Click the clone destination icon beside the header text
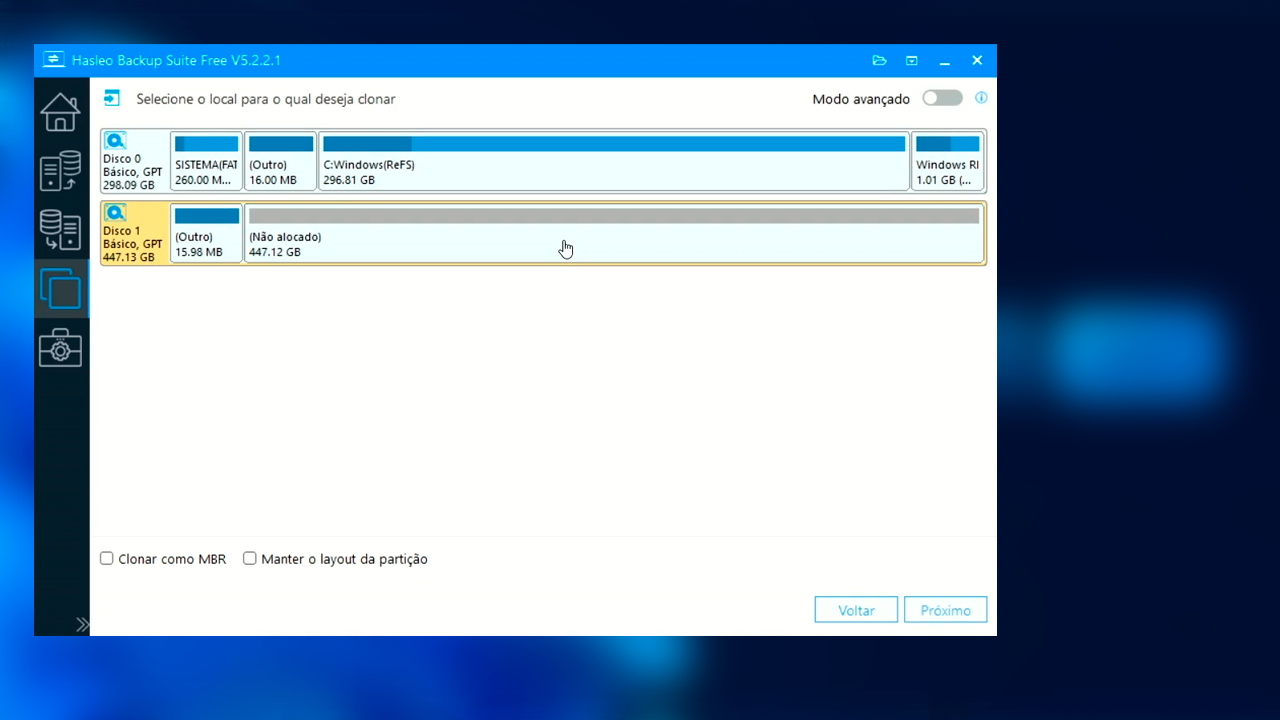The height and width of the screenshot is (720, 1280). (112, 98)
